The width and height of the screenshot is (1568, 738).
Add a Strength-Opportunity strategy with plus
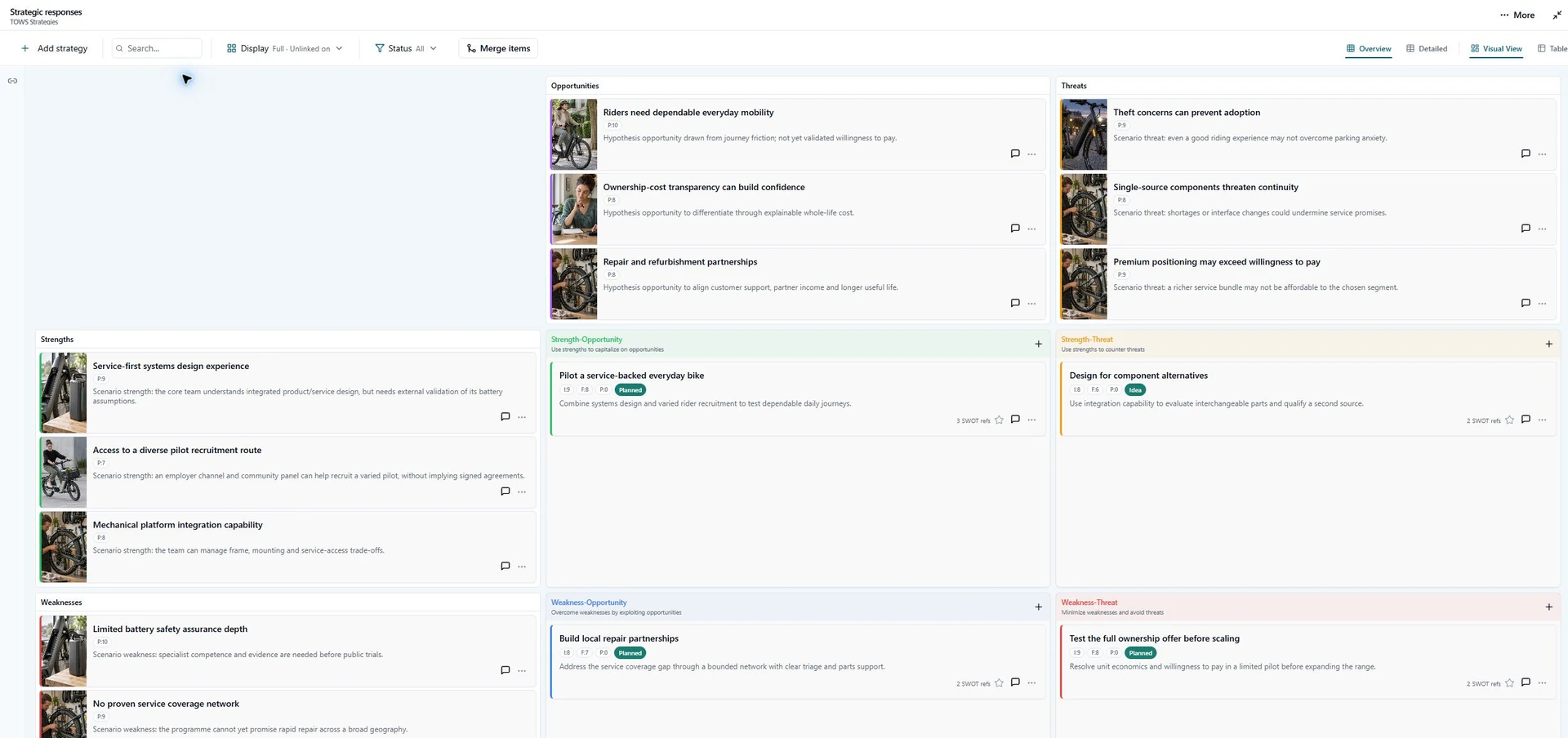1038,344
